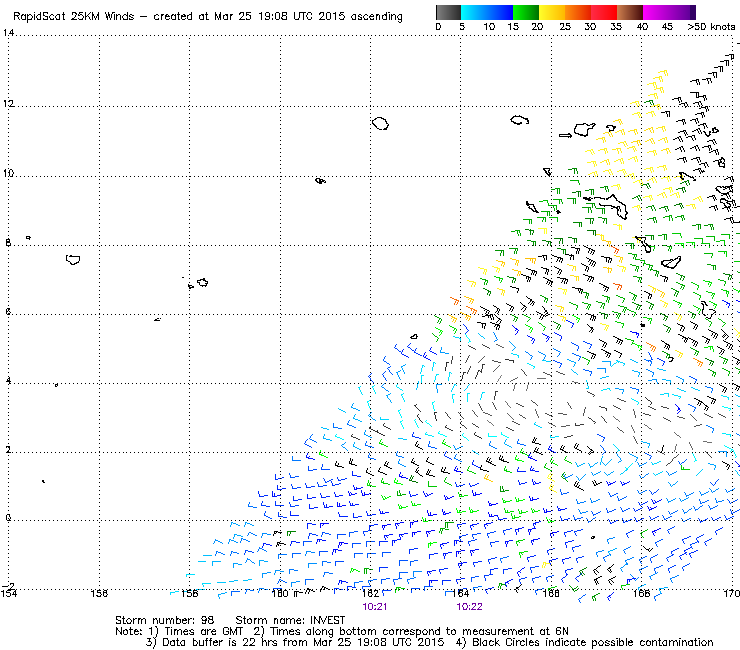Click the '10:22' pass time marker
The image size is (740, 650).
click(x=469, y=607)
